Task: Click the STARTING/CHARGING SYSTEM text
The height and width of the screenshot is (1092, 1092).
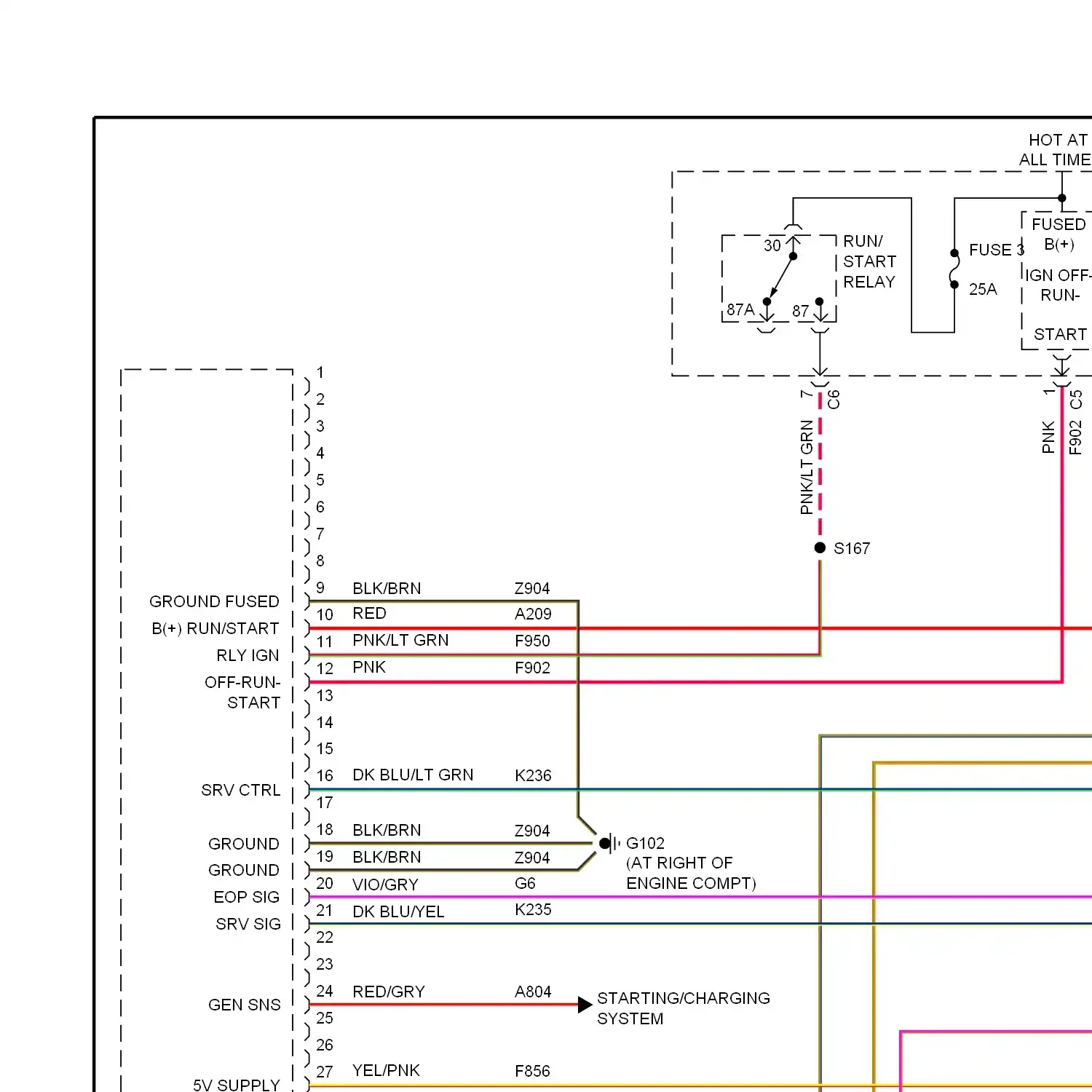Action: click(x=684, y=1008)
